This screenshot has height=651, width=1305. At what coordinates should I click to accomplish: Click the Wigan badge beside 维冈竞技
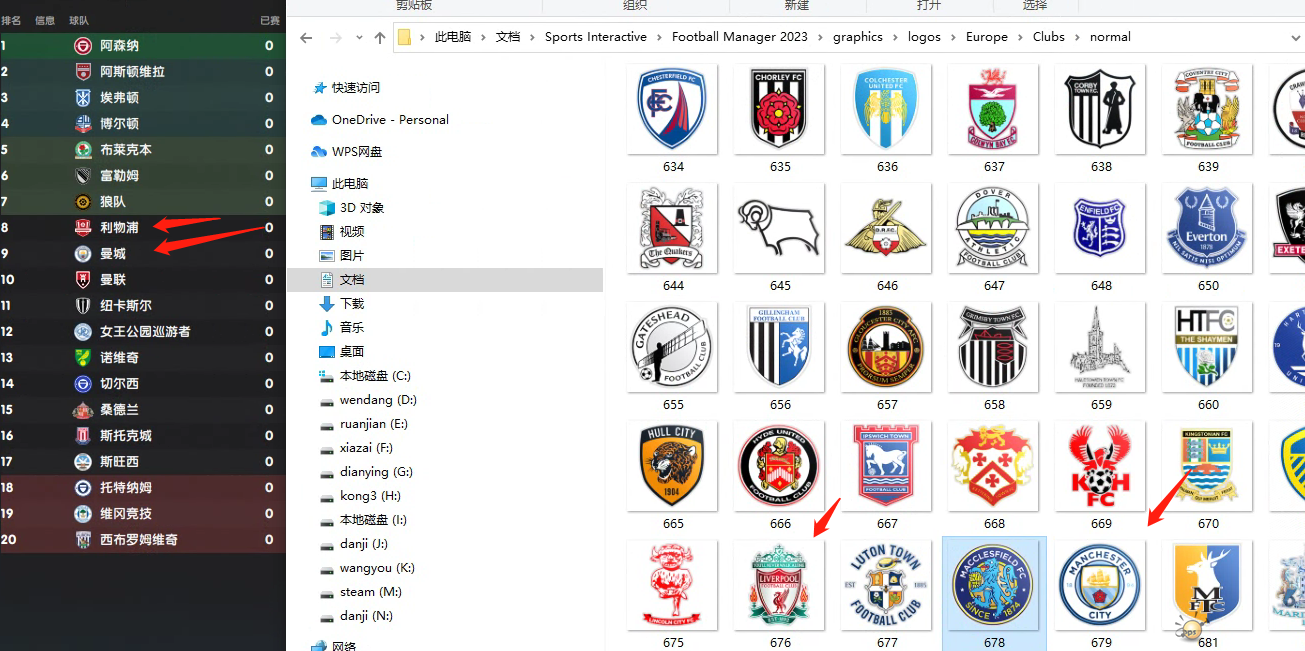[83, 514]
